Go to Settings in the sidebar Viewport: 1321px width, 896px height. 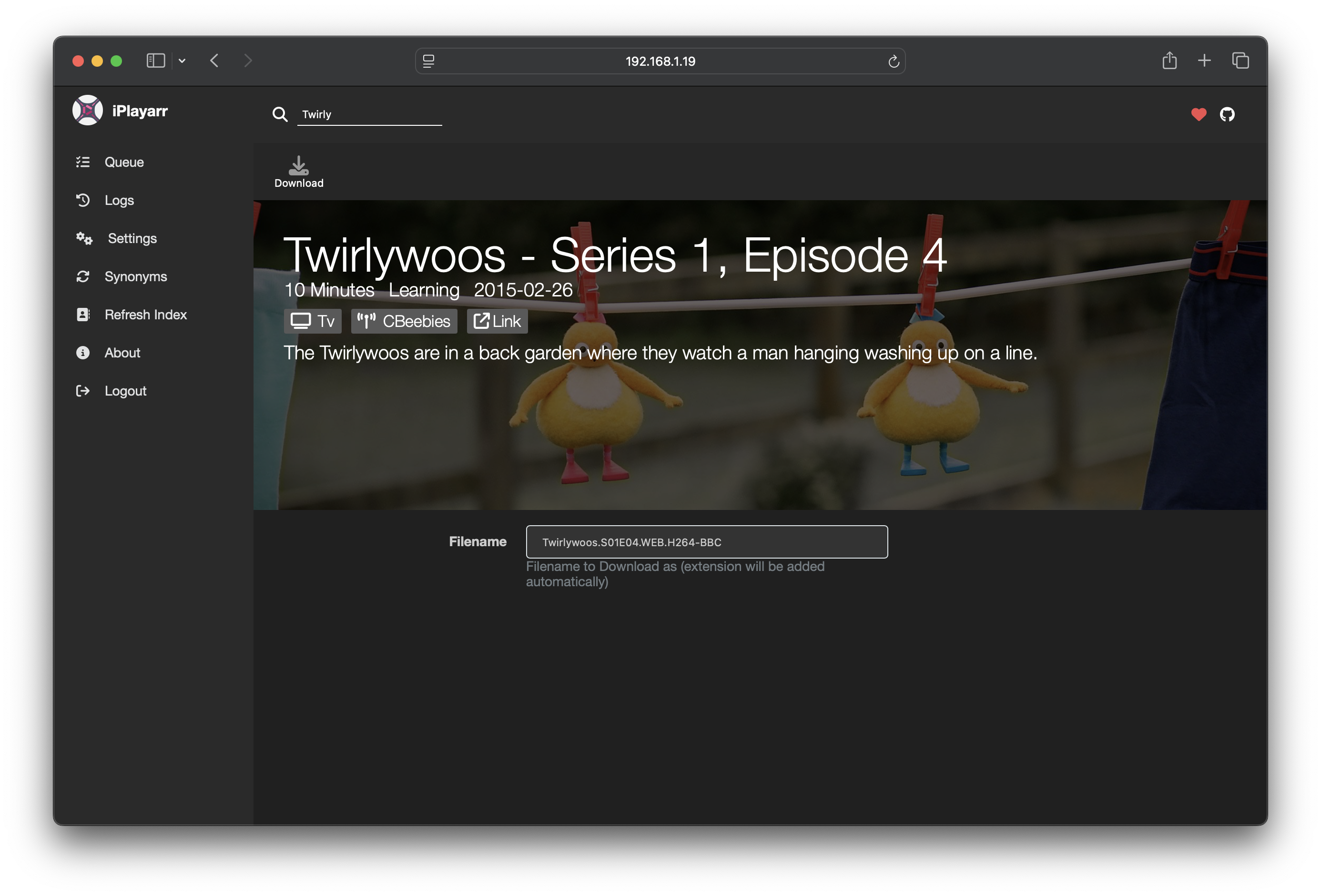[132, 238]
